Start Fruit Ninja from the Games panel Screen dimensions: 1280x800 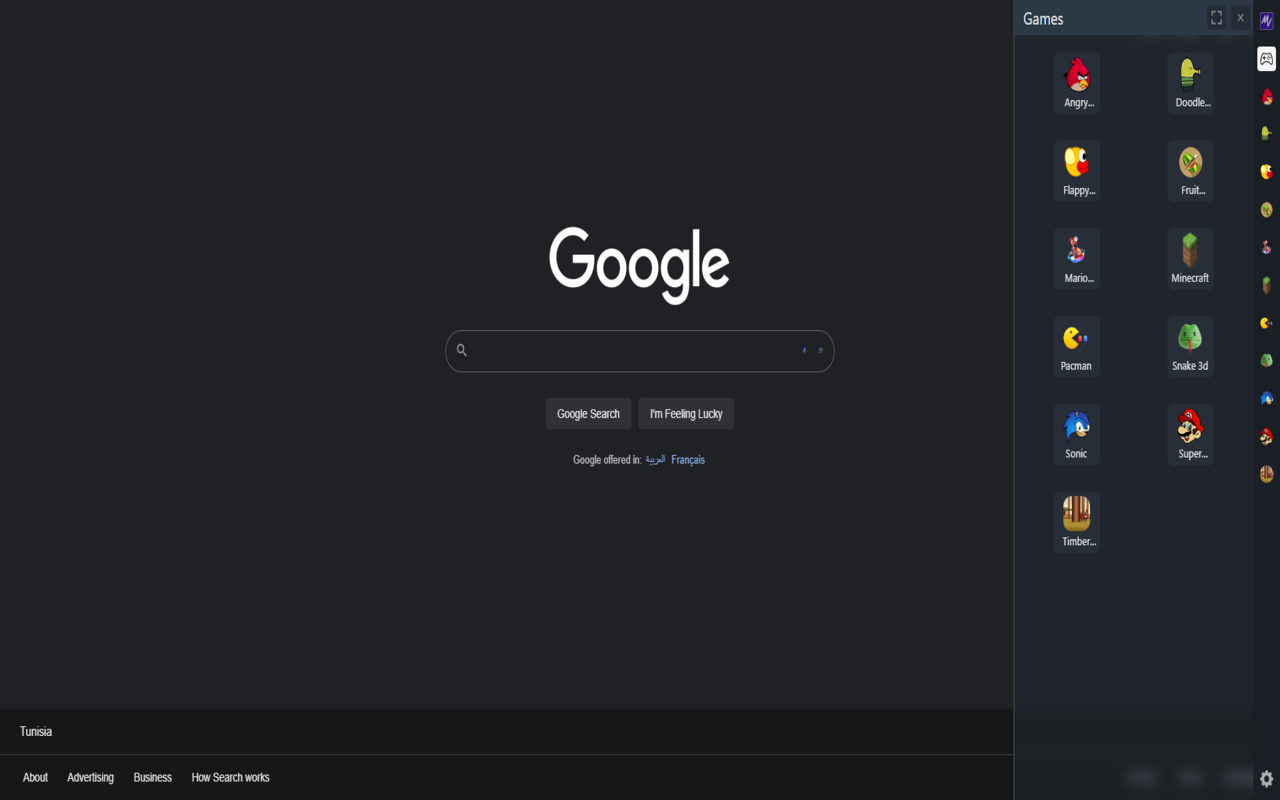(x=1190, y=170)
